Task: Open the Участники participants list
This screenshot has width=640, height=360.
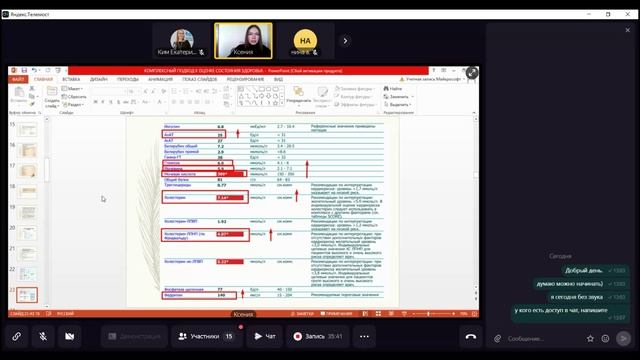Action: (206, 336)
